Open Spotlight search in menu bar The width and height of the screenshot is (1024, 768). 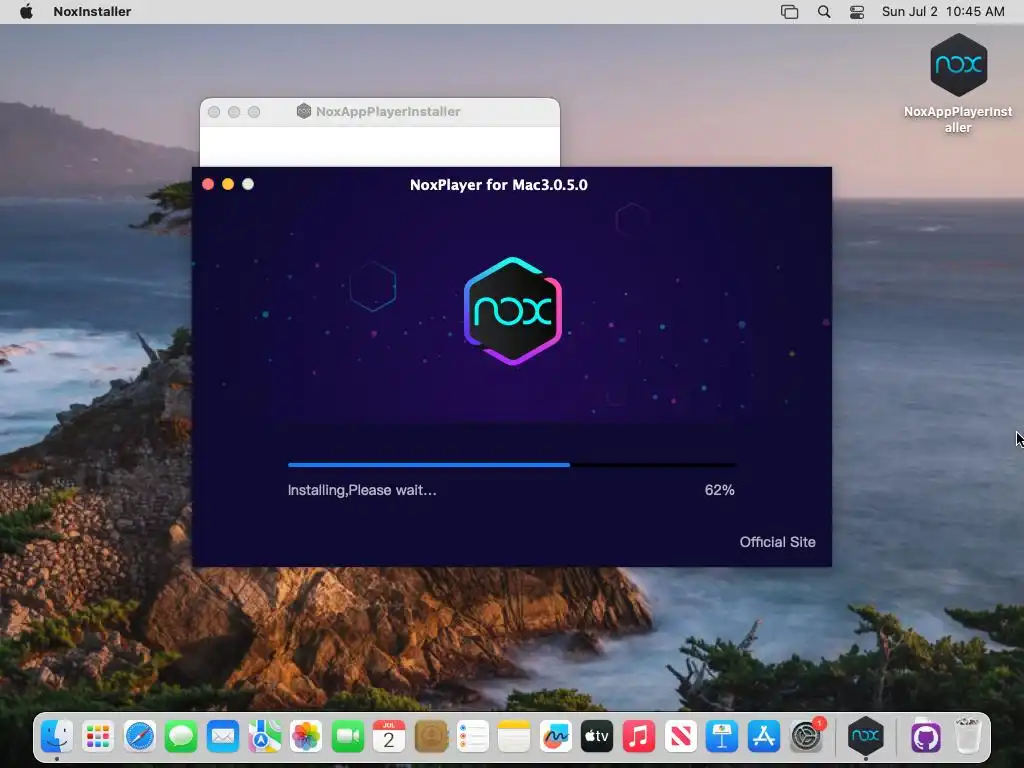tap(824, 12)
